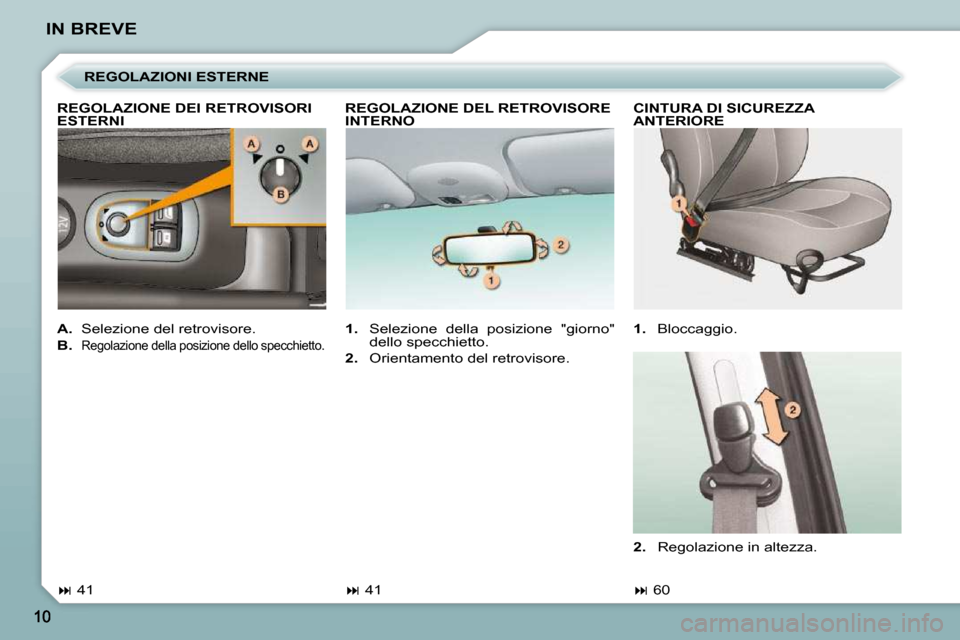Click the 'IN BREVE' page heading
Viewport: 960px width, 640px height.
coord(91,29)
